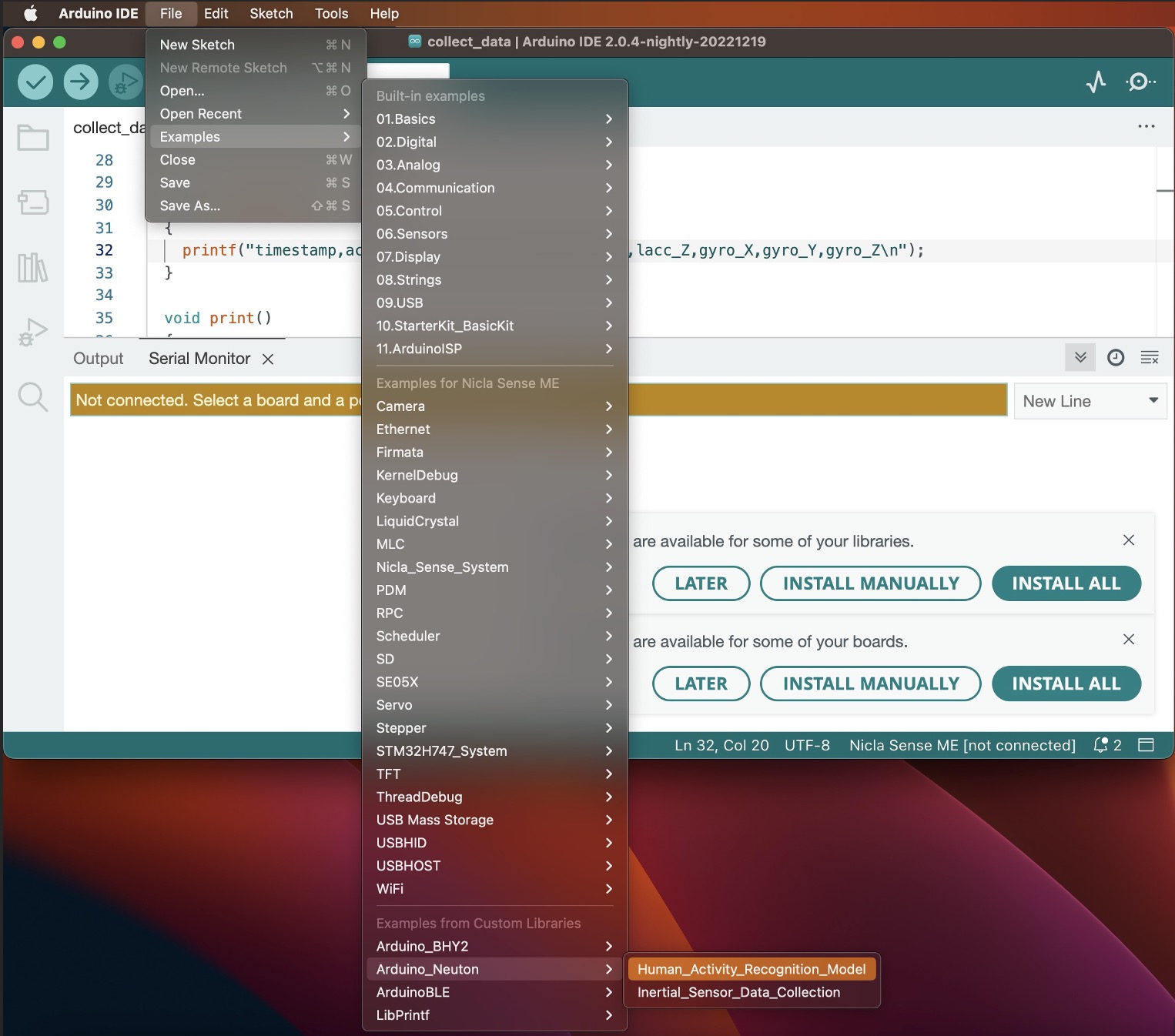
Task: Open the Boards Manager sidebar icon
Action: [33, 202]
